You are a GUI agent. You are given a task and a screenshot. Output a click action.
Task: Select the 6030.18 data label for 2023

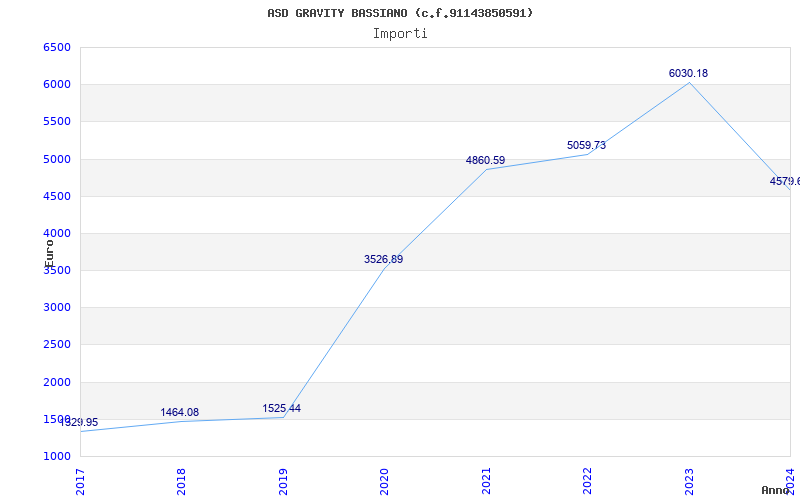[688, 73]
